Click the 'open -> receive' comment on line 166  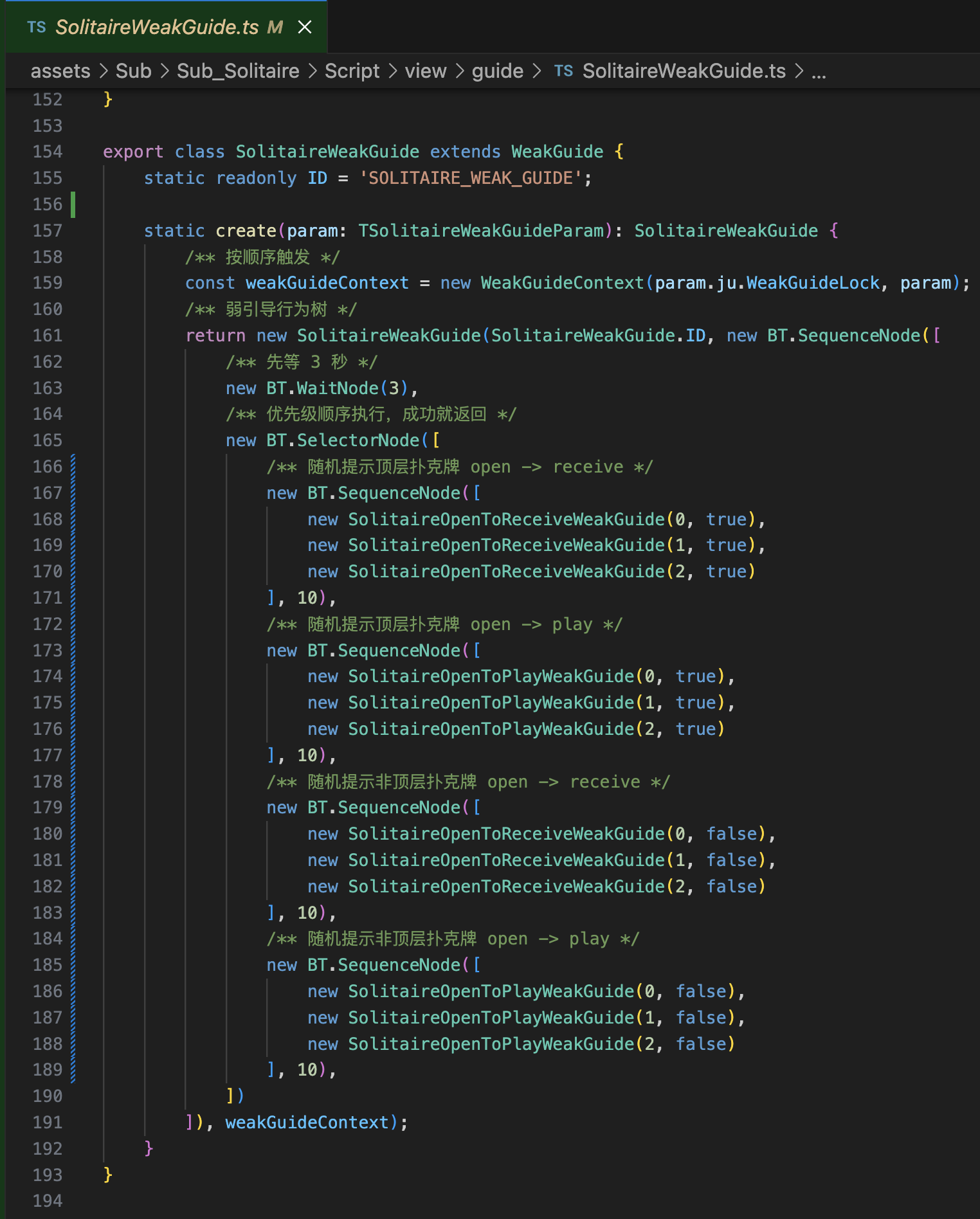[460, 467]
